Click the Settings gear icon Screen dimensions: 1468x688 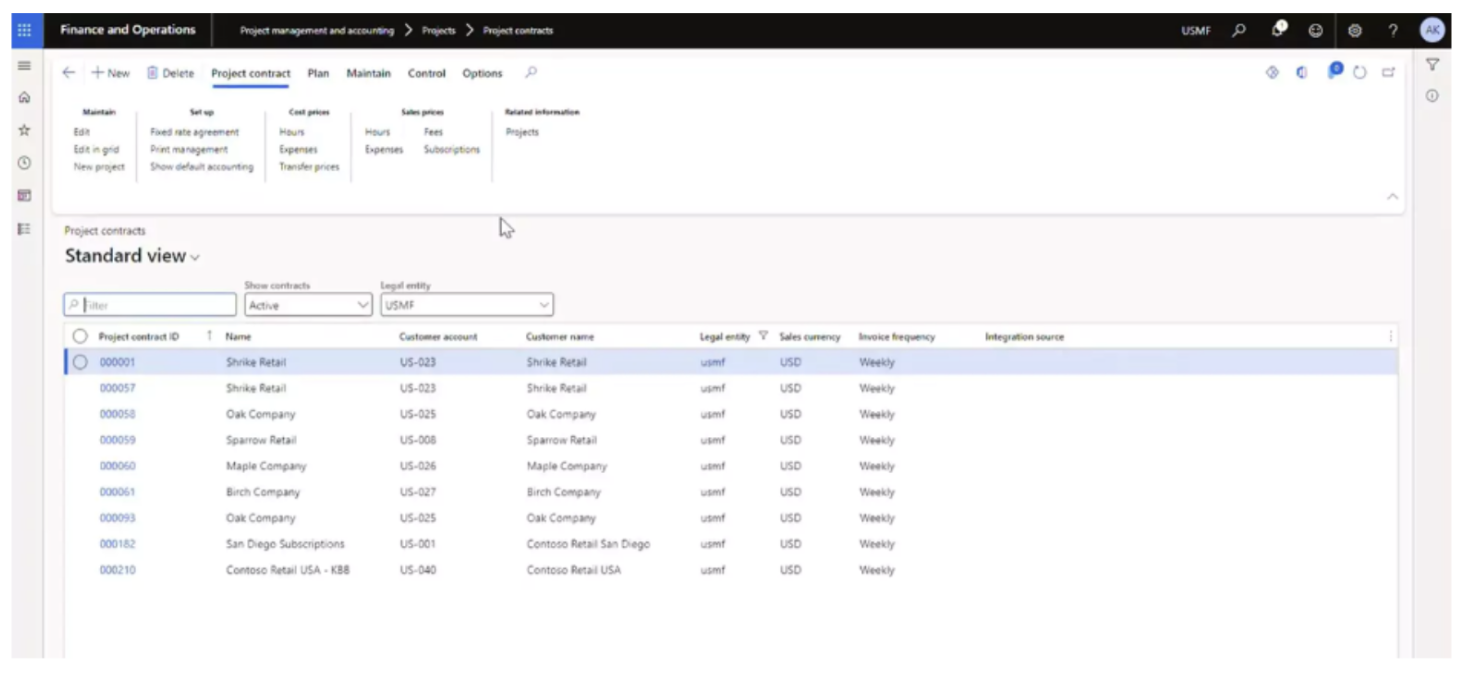point(1355,30)
